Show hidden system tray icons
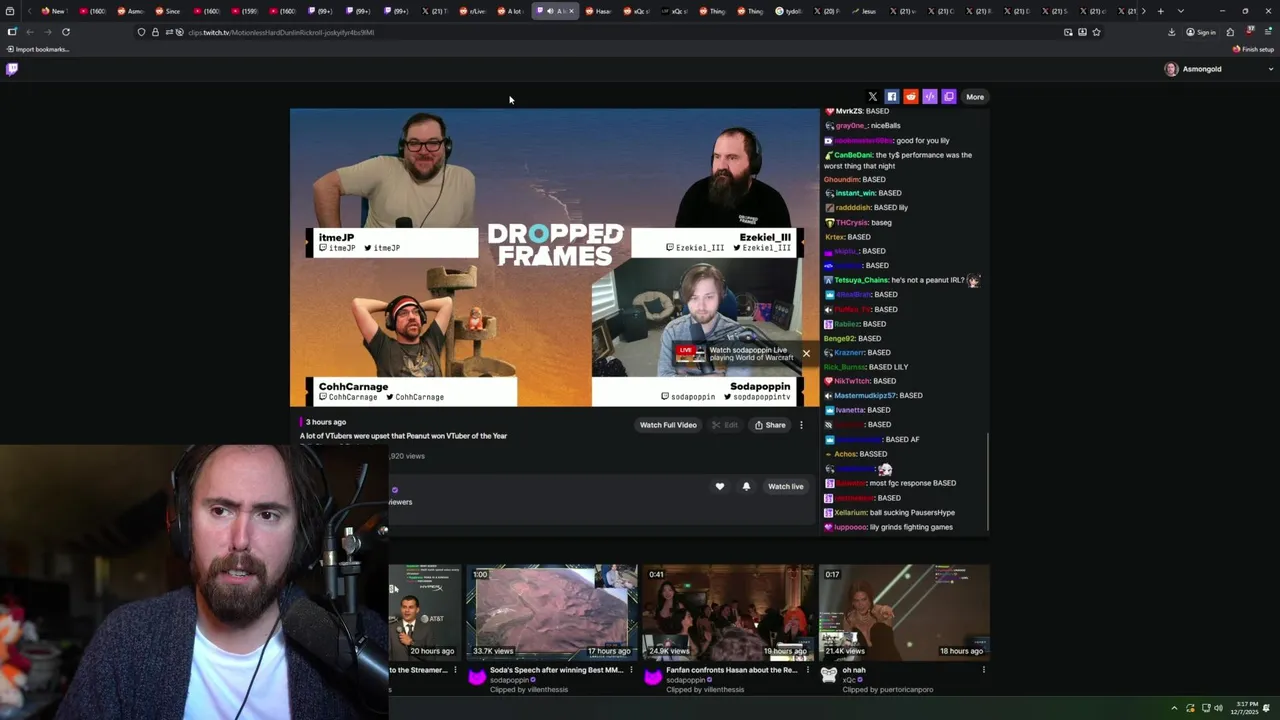The width and height of the screenshot is (1280, 720). 1174,708
